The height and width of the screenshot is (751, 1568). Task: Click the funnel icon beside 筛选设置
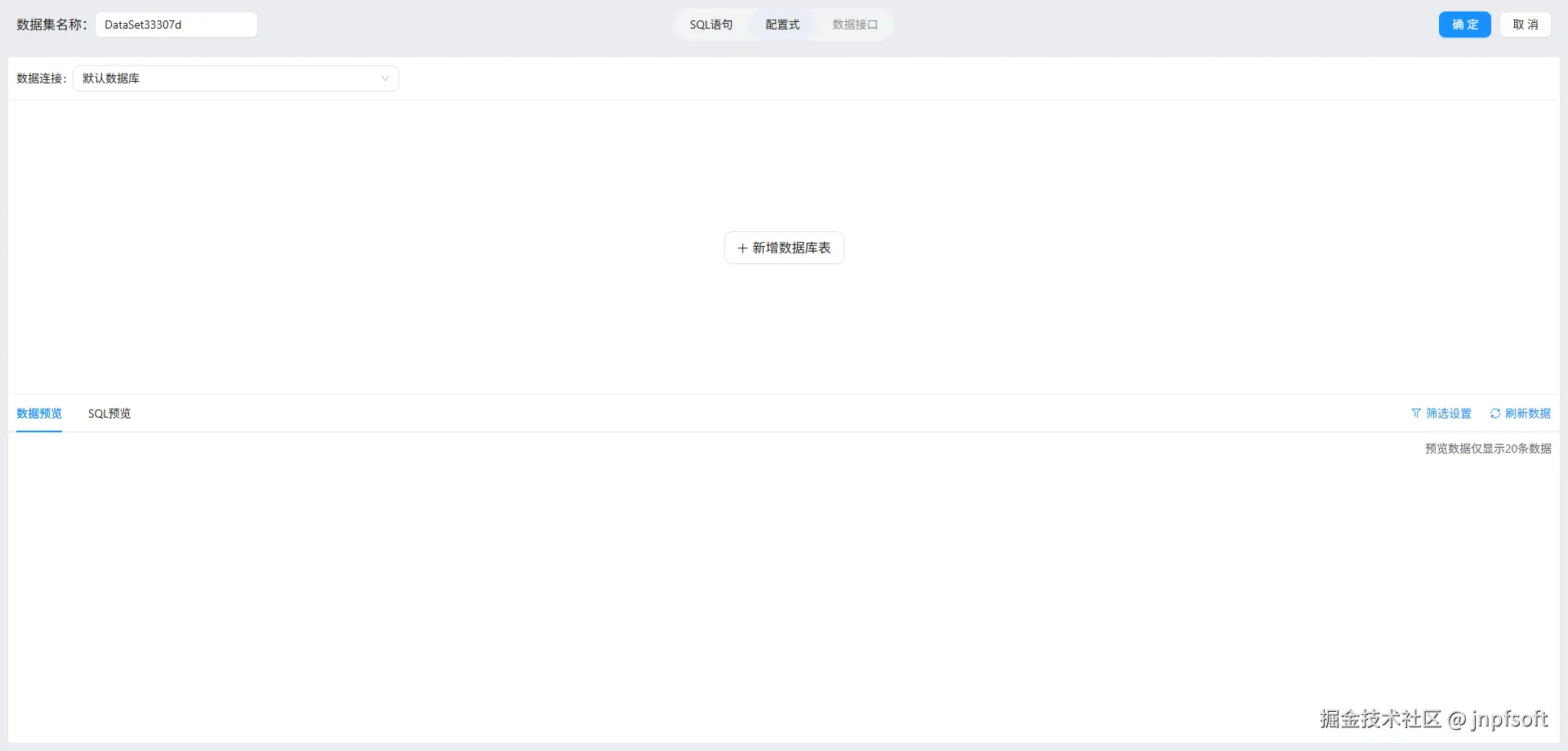coord(1416,413)
